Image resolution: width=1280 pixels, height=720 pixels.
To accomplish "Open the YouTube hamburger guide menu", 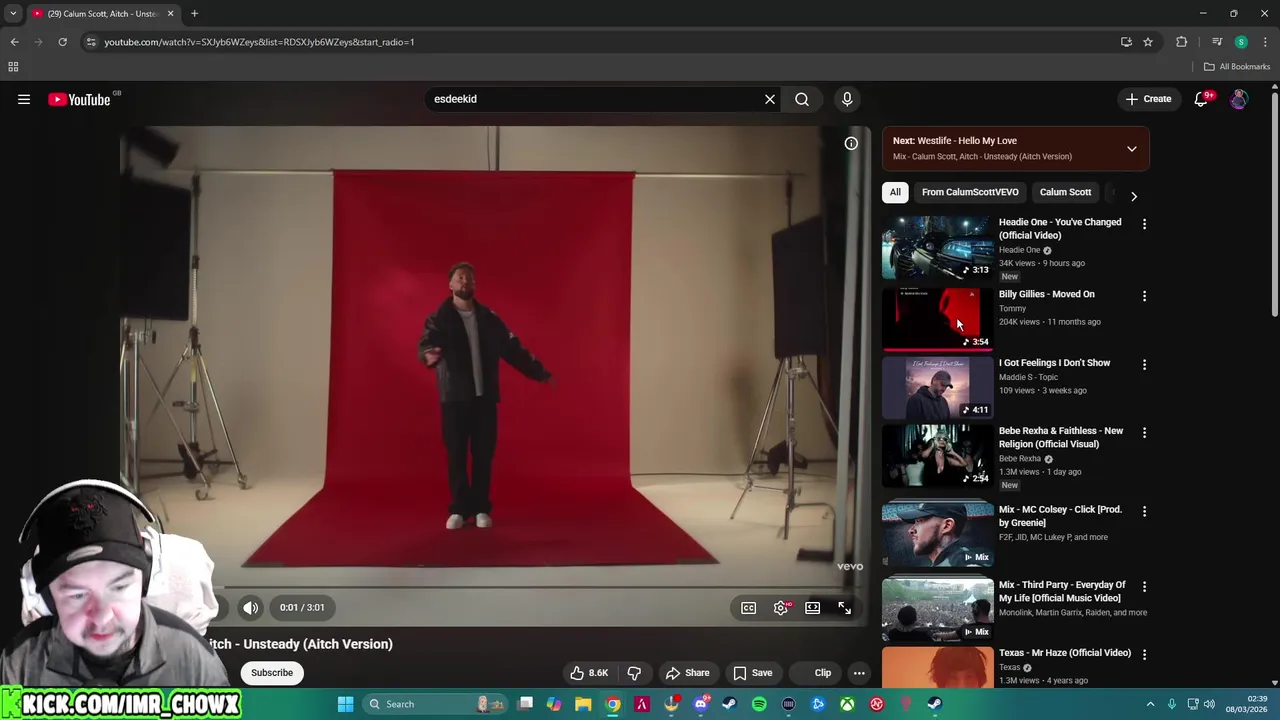I will [x=24, y=99].
